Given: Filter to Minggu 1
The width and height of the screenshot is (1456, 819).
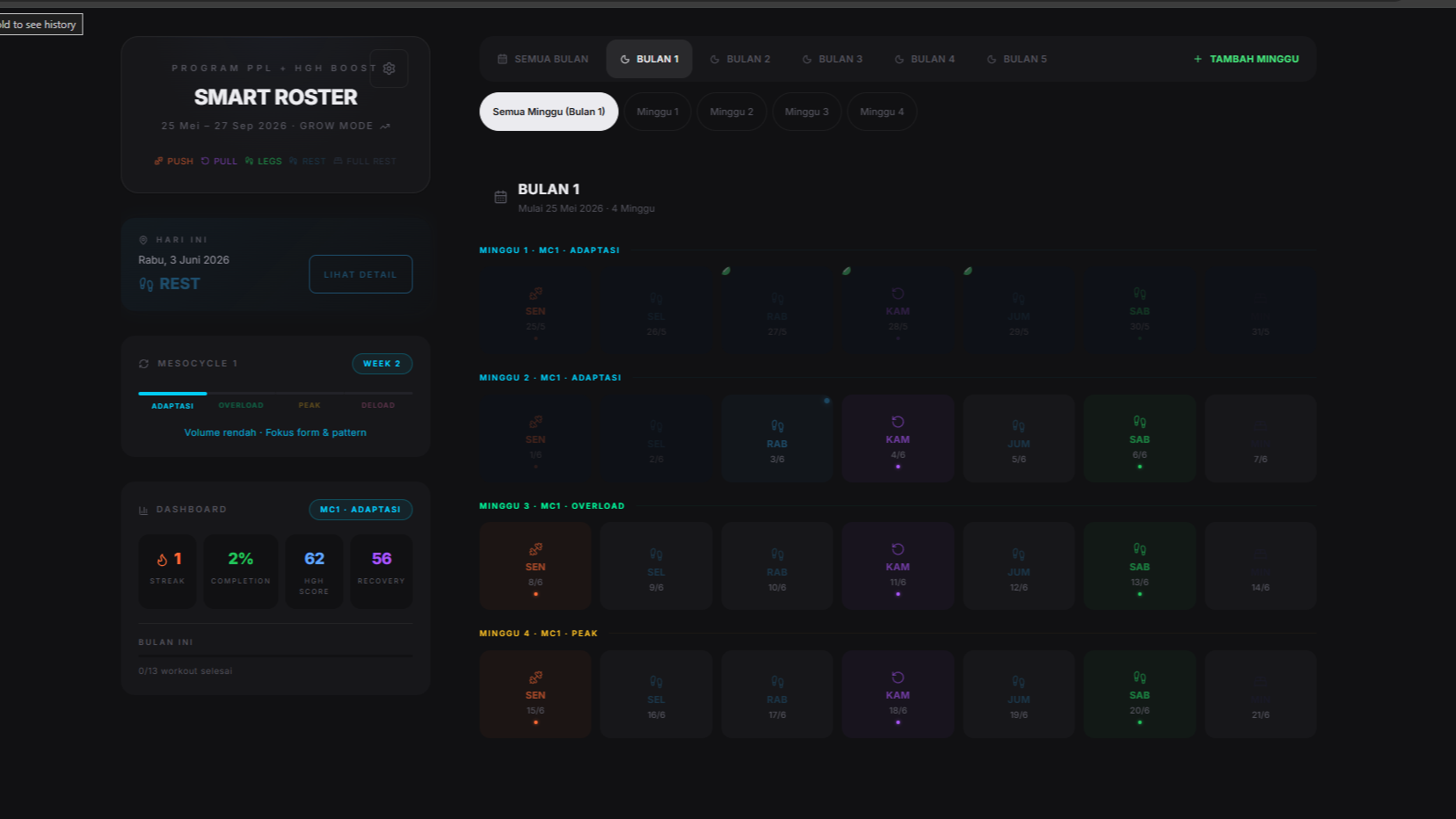Looking at the screenshot, I should tap(658, 112).
